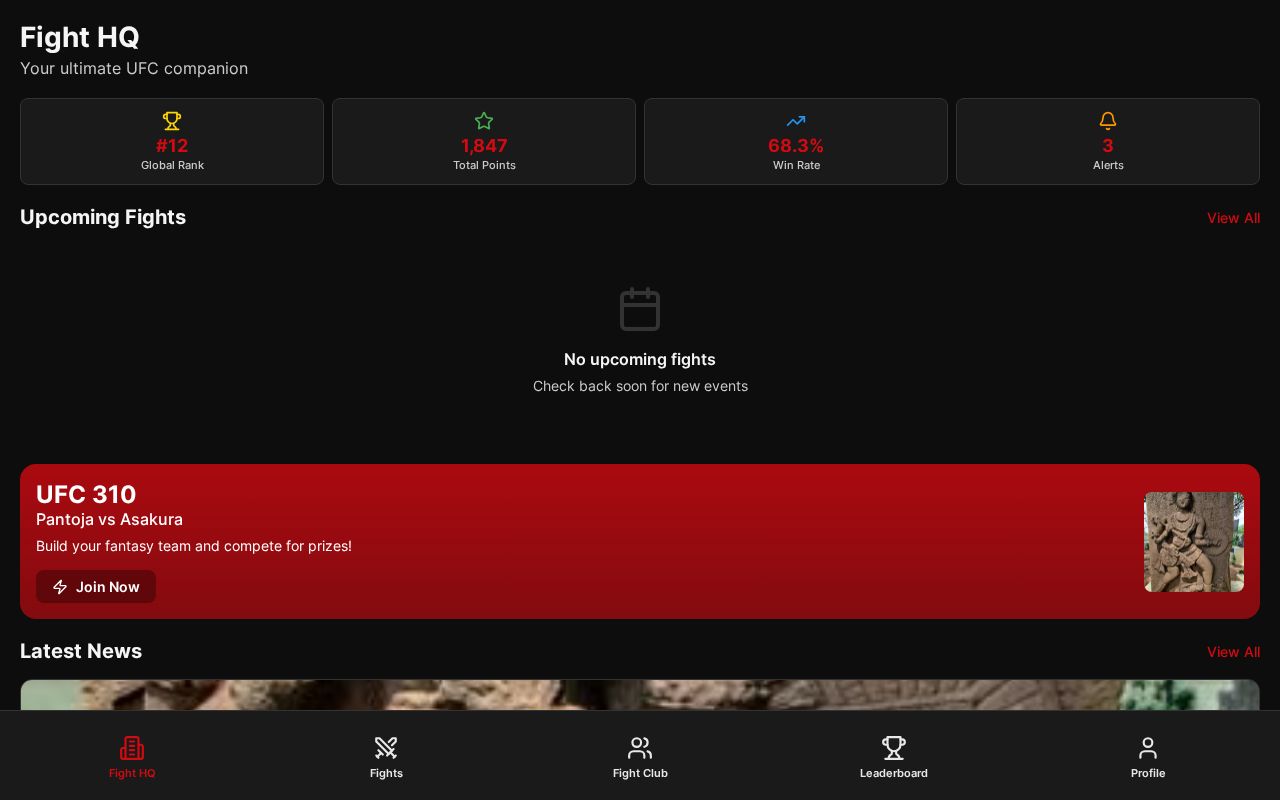This screenshot has height=800, width=1280.
Task: Click the Check back soon for new events text
Action: [640, 386]
